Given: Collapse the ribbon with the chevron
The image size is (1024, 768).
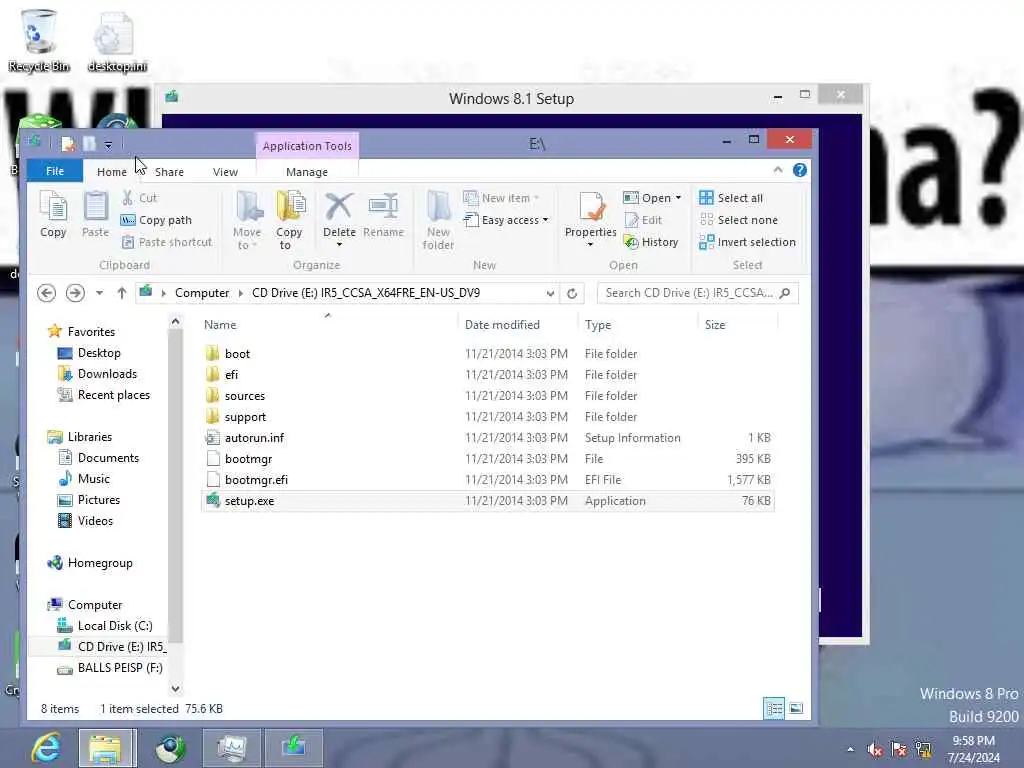Looking at the screenshot, I should tap(778, 170).
